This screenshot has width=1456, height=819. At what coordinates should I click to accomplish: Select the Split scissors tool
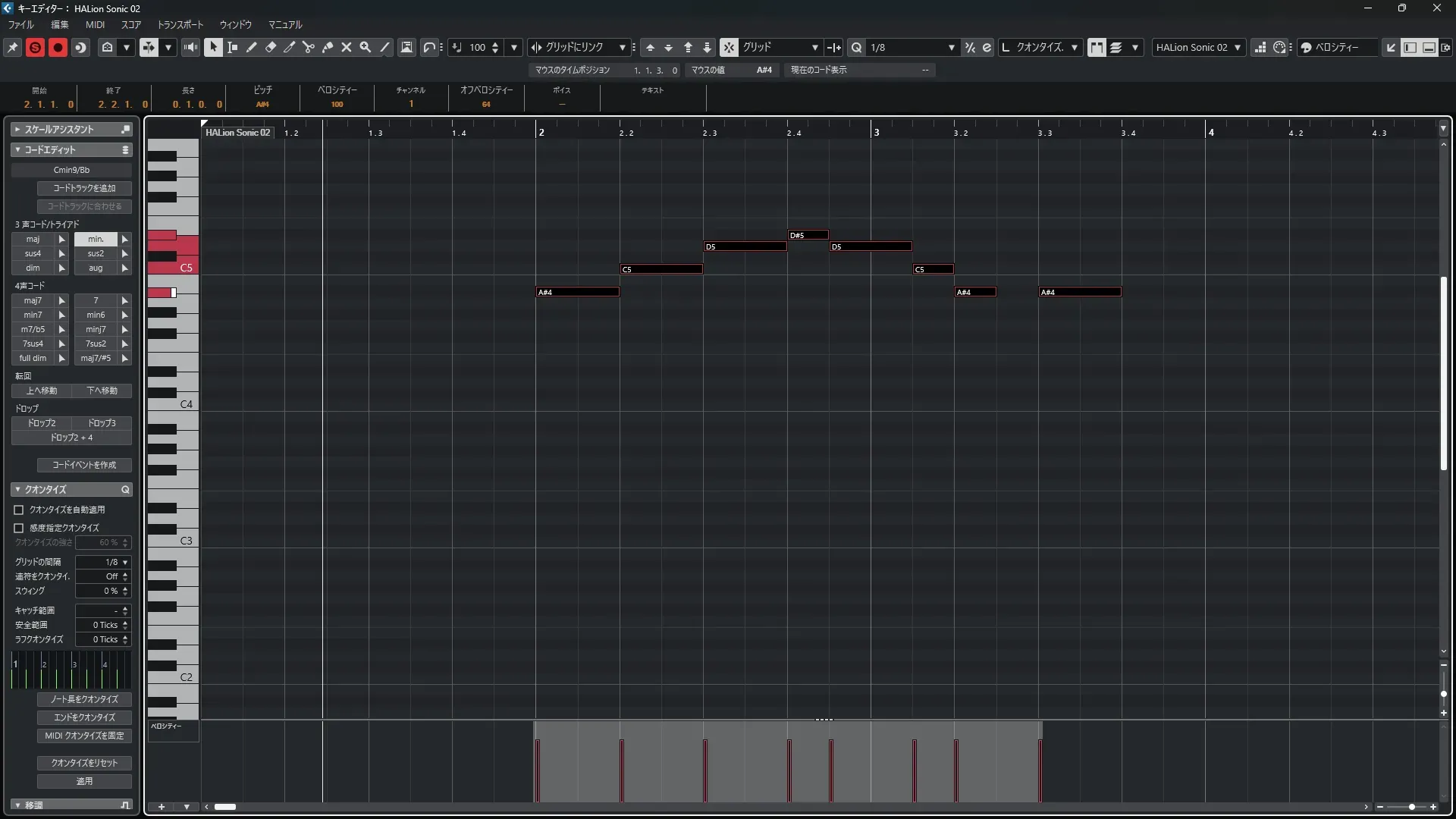click(309, 47)
